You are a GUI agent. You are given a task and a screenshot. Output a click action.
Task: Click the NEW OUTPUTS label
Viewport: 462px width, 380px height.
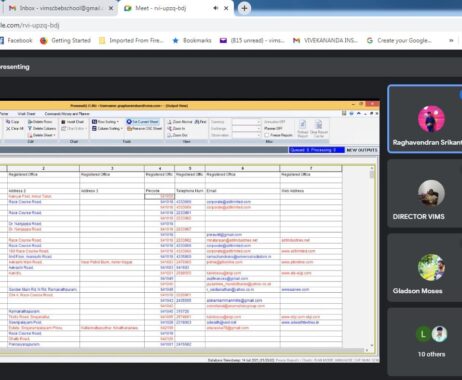[362, 150]
